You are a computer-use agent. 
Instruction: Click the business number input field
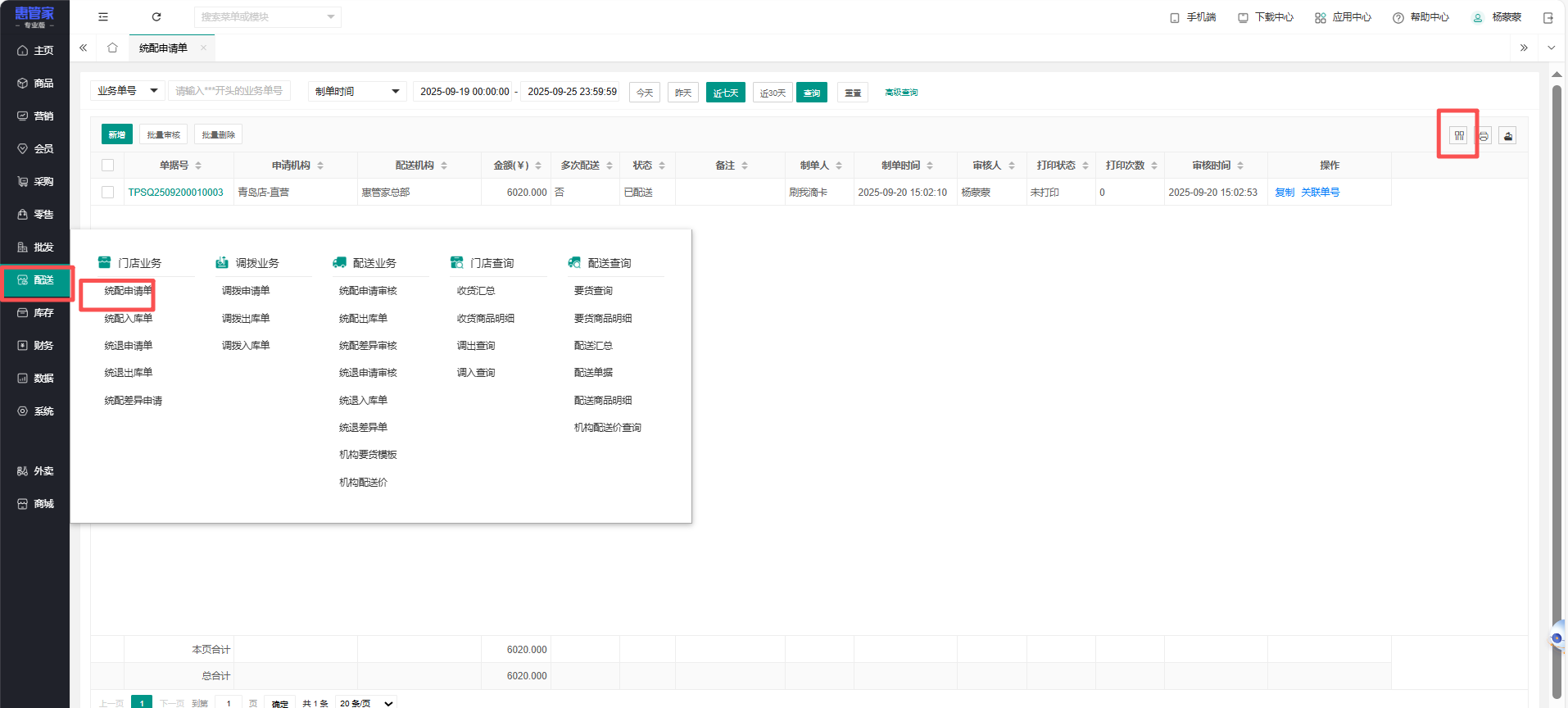(x=229, y=91)
